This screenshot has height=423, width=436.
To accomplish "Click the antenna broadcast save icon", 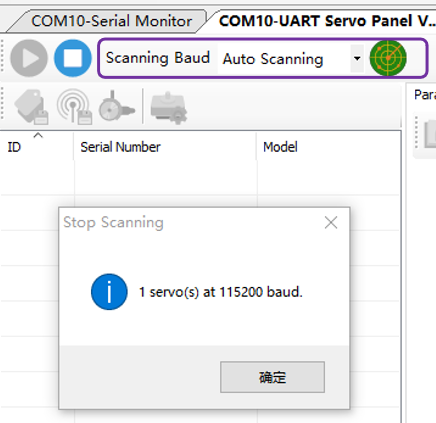I will coord(74,107).
